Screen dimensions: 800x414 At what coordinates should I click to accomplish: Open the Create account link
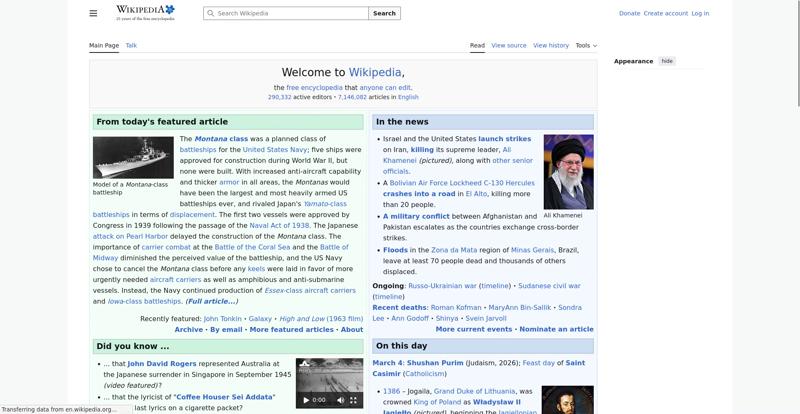coord(666,14)
